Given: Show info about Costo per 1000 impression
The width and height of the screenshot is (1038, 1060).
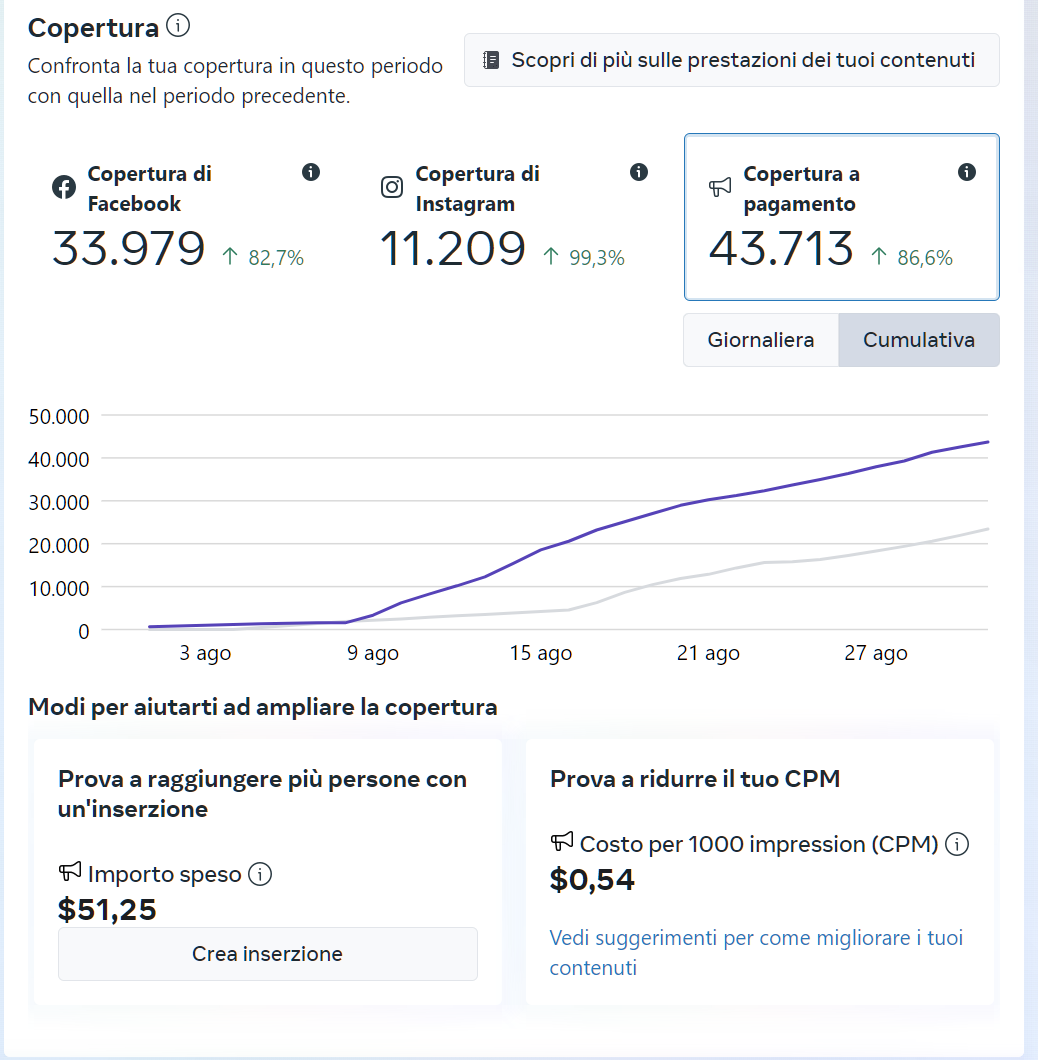Looking at the screenshot, I should [x=957, y=845].
